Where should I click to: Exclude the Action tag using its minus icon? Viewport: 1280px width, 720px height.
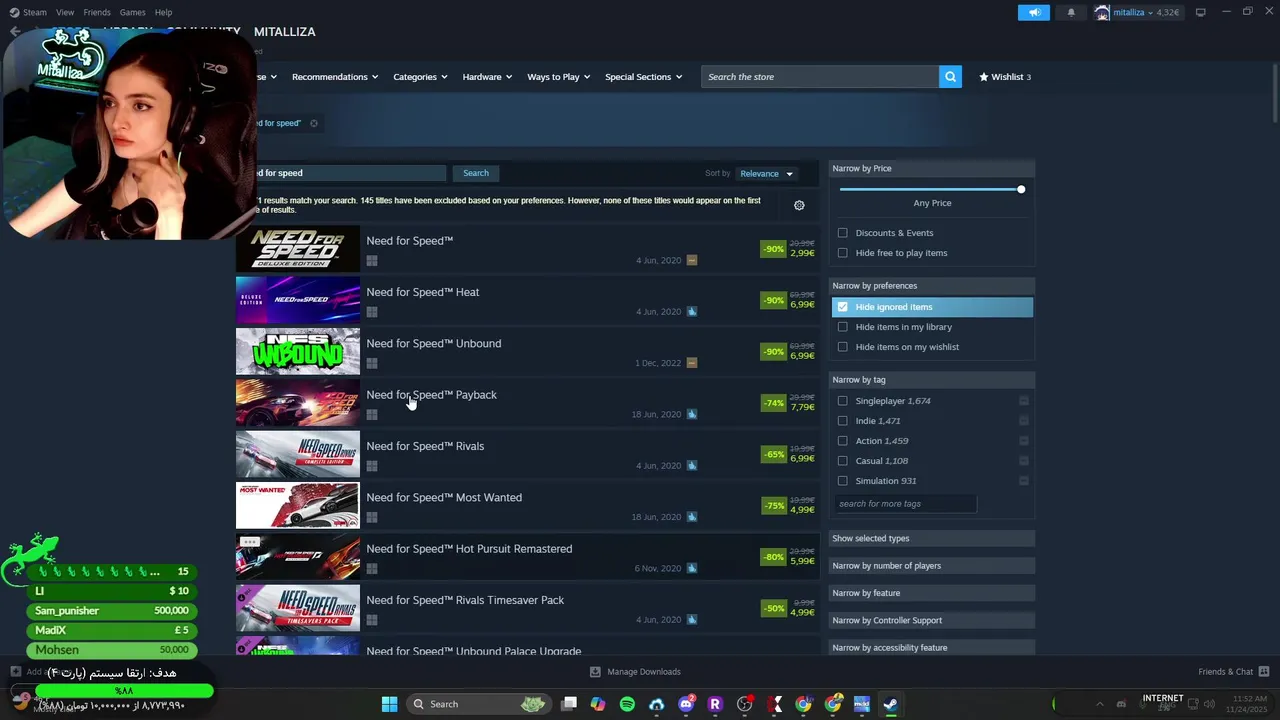click(x=1024, y=441)
